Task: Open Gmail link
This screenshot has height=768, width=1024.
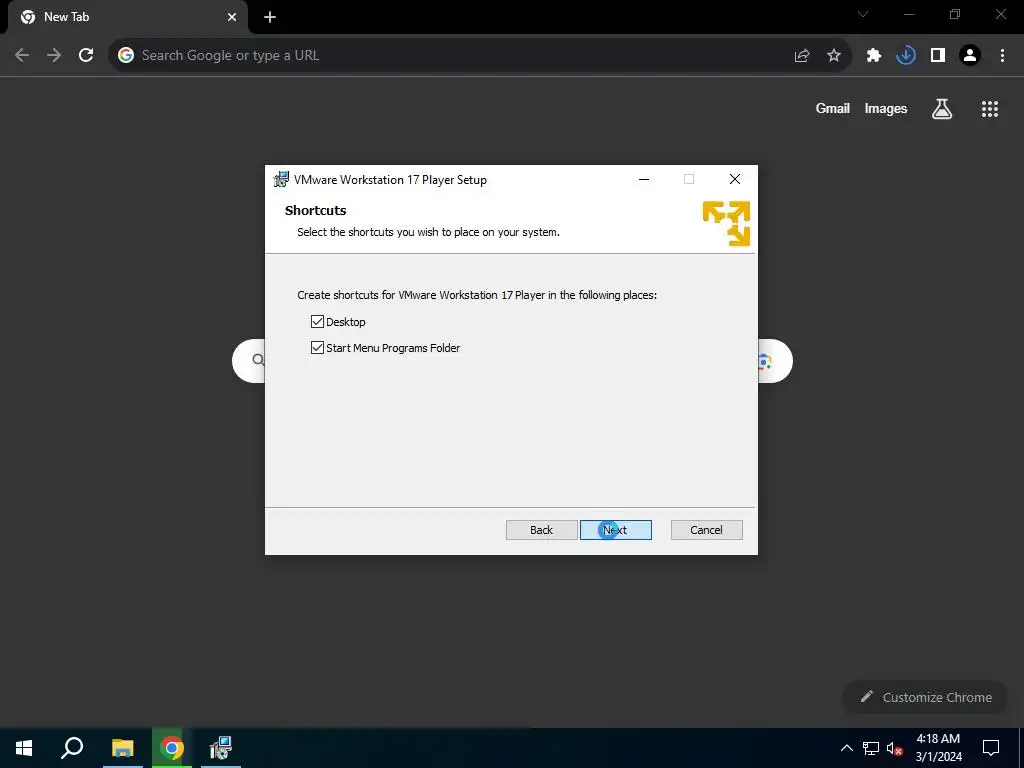Action: coord(833,108)
